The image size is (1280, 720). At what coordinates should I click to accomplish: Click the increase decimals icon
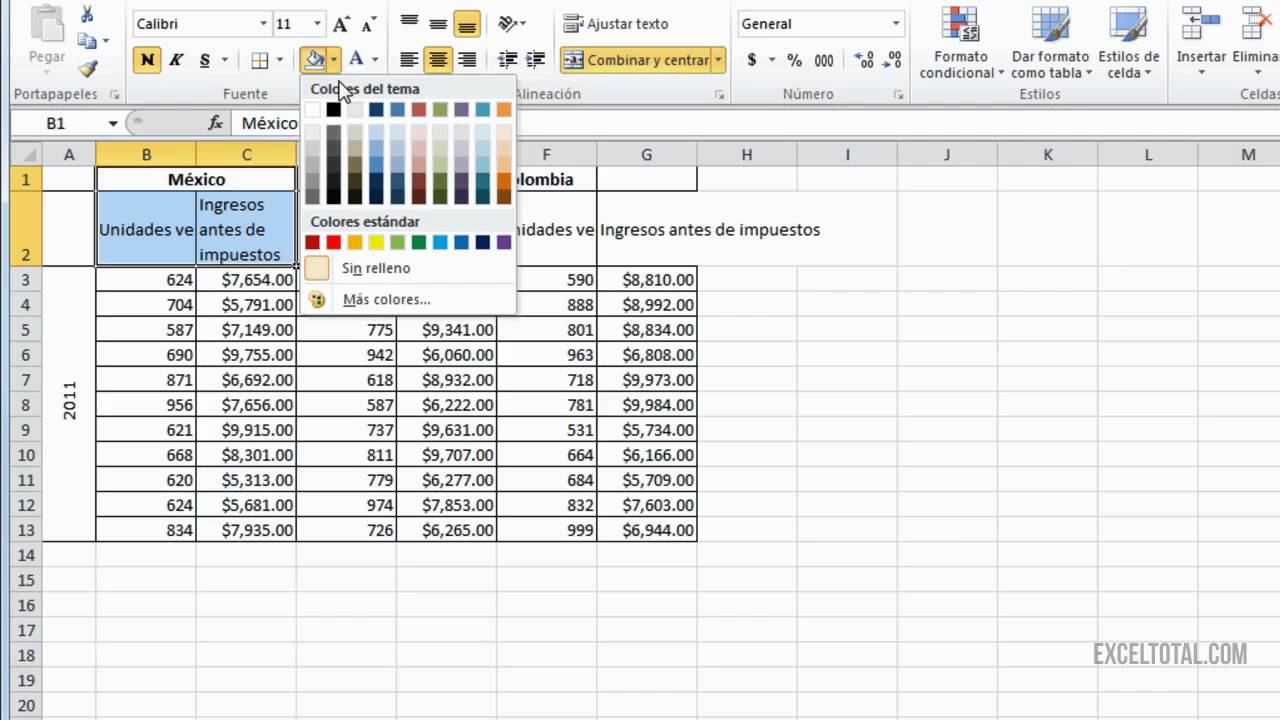865,60
